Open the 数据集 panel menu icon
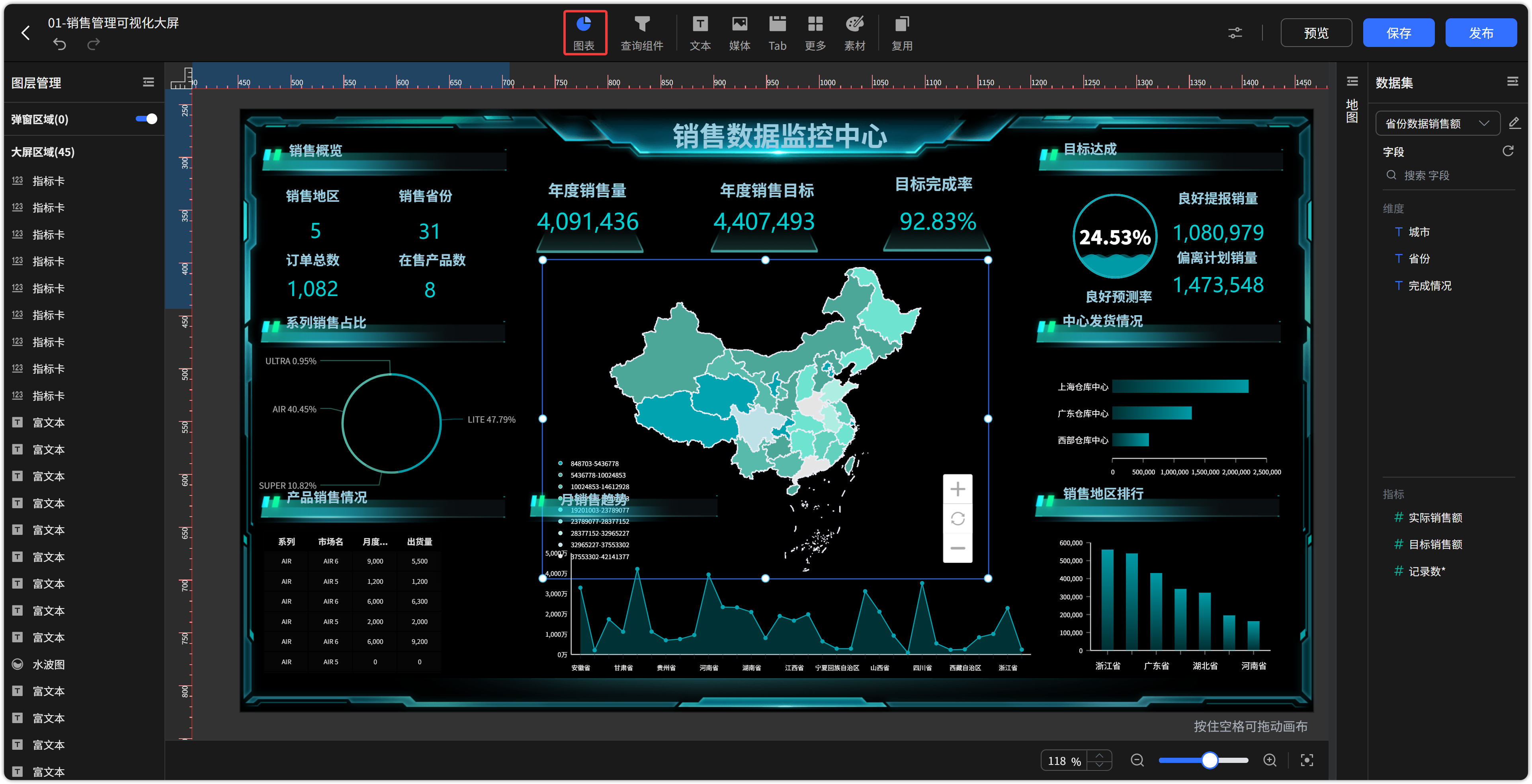This screenshot has width=1532, height=784. (1512, 82)
